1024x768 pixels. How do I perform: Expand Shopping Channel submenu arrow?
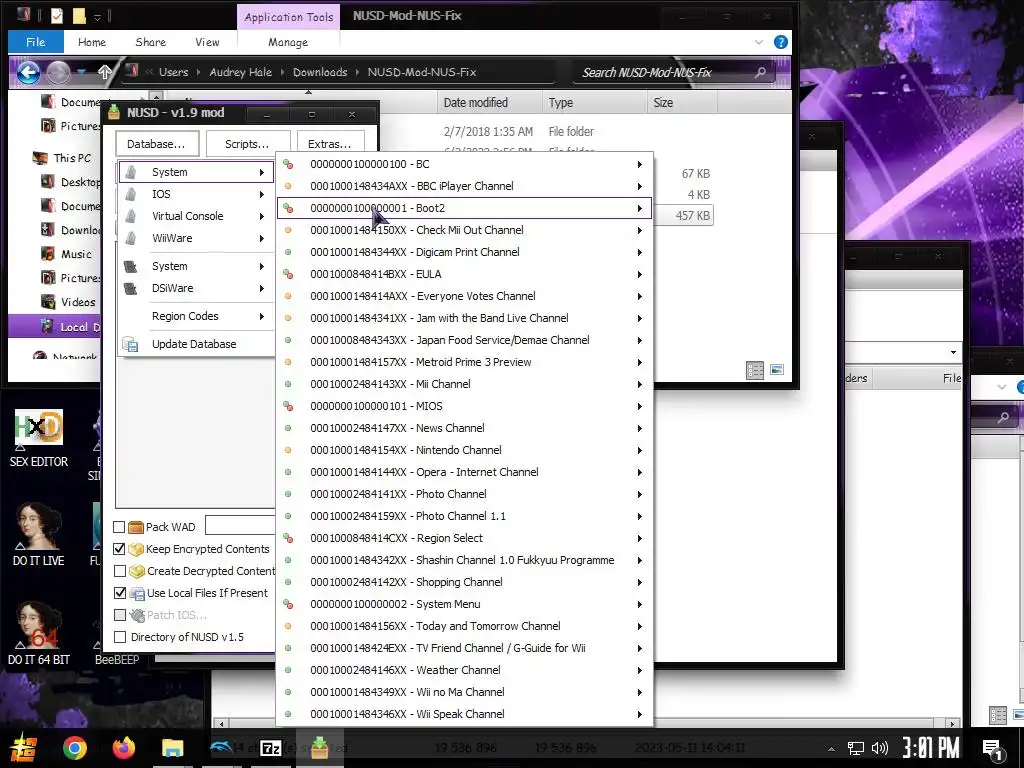click(640, 582)
